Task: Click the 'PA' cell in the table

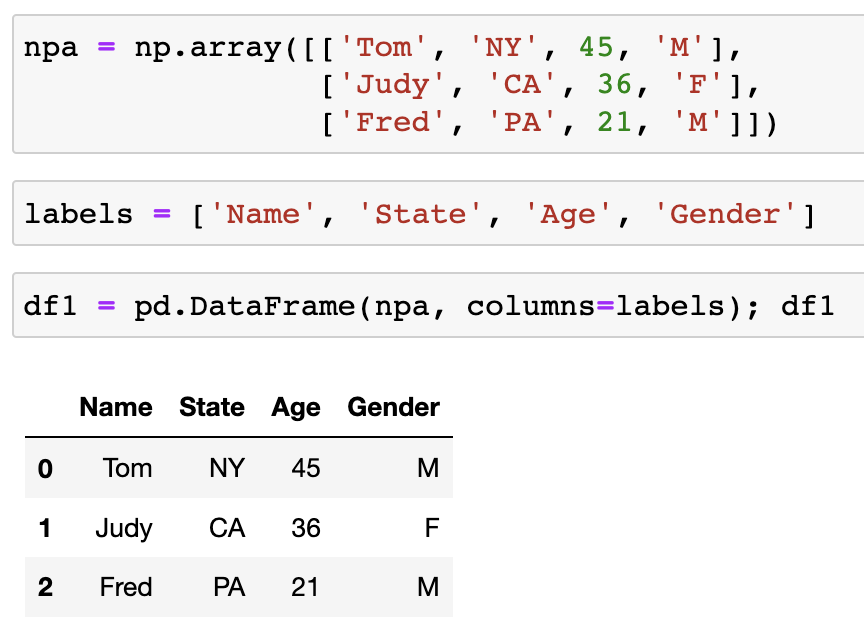Action: (x=229, y=587)
